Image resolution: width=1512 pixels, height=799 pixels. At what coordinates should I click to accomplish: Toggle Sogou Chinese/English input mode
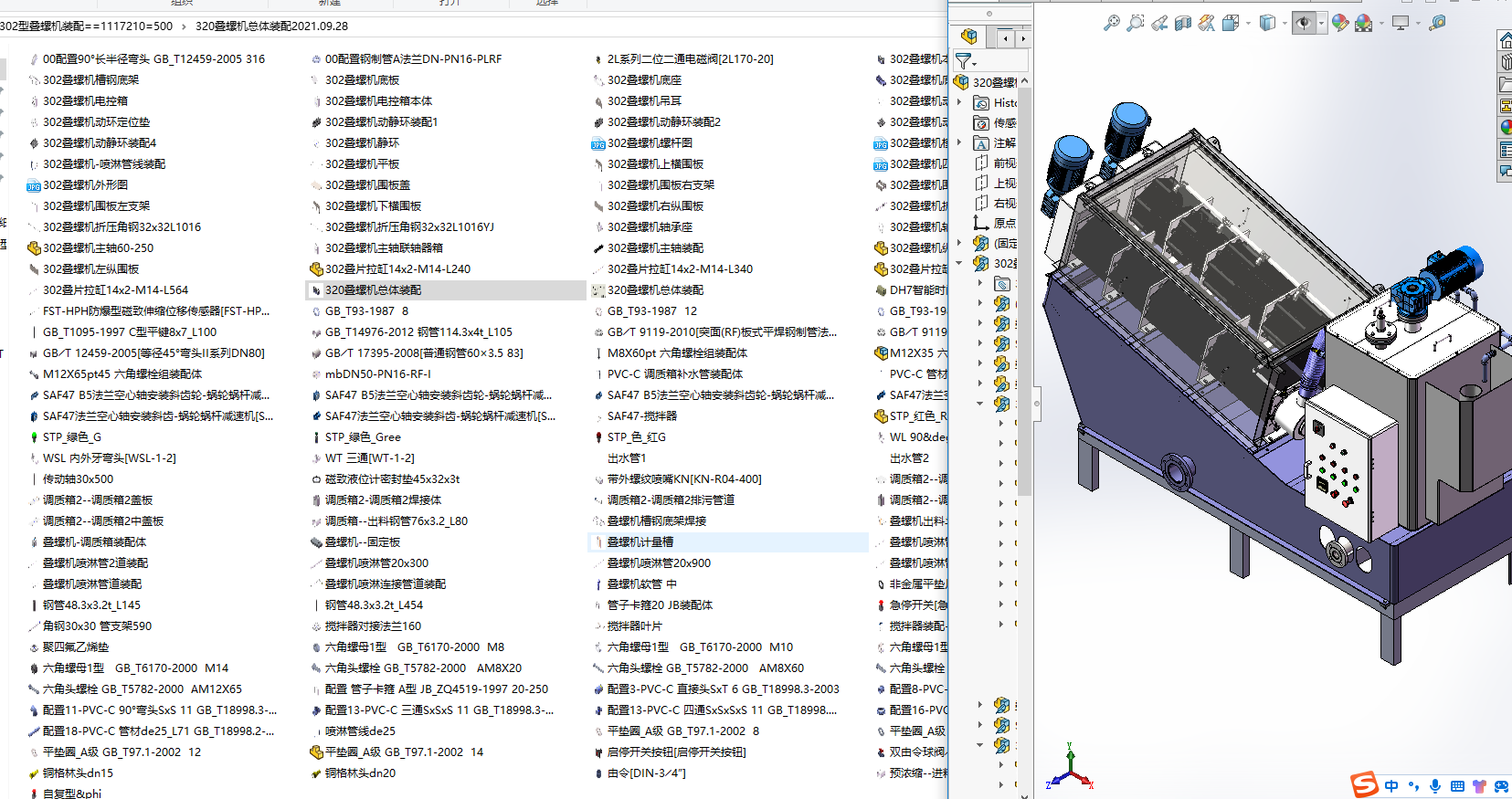click(x=1390, y=786)
